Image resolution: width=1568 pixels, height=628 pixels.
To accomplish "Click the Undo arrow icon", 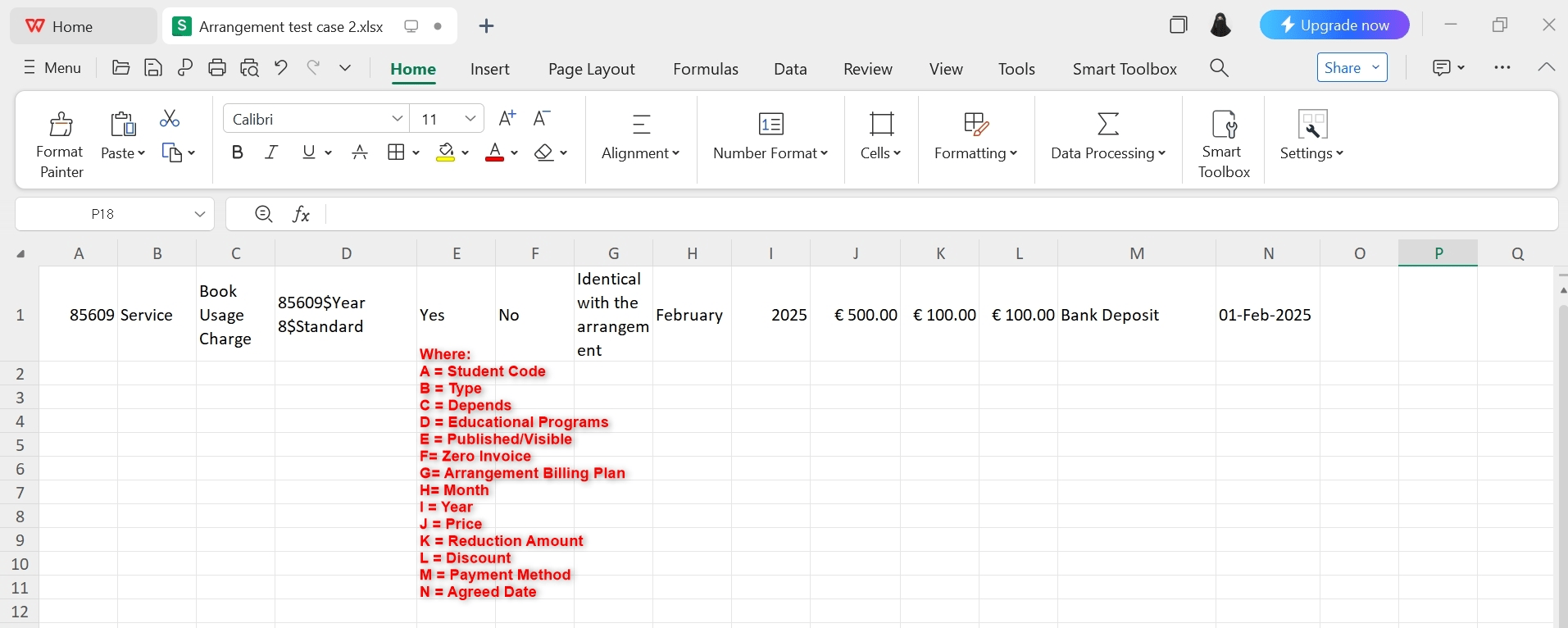I will click(x=281, y=68).
